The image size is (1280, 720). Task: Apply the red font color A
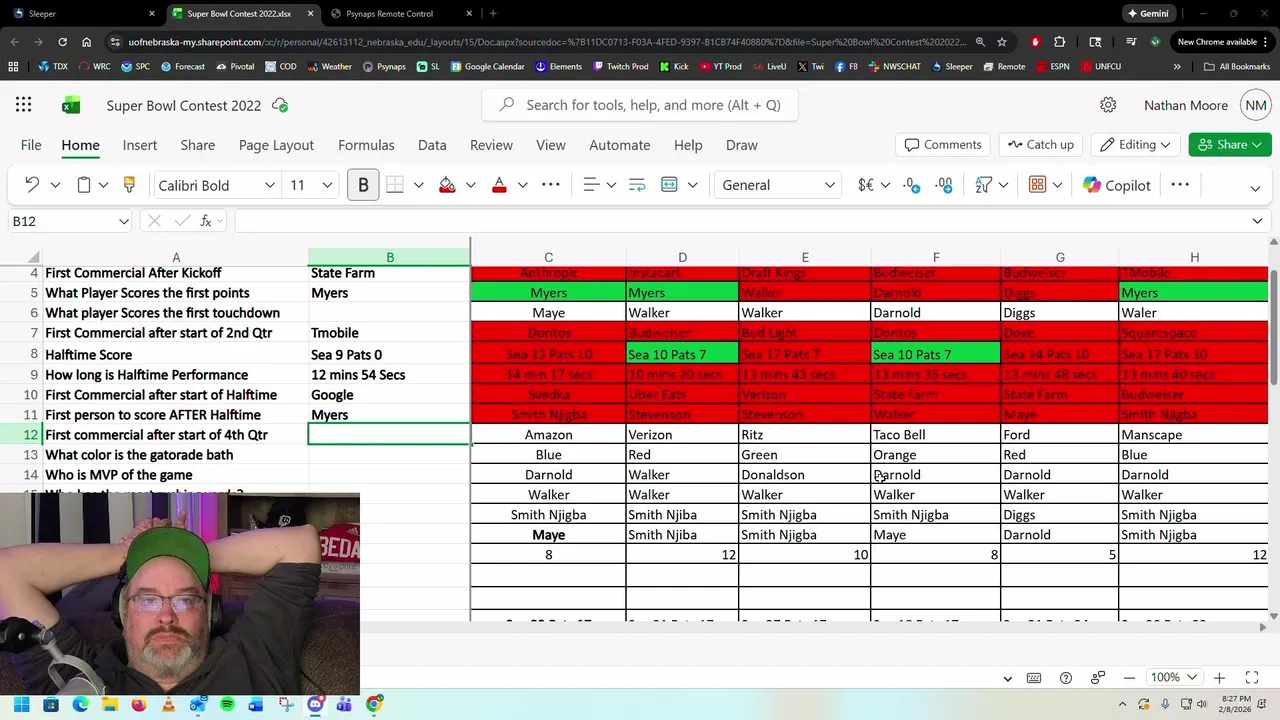click(x=499, y=185)
